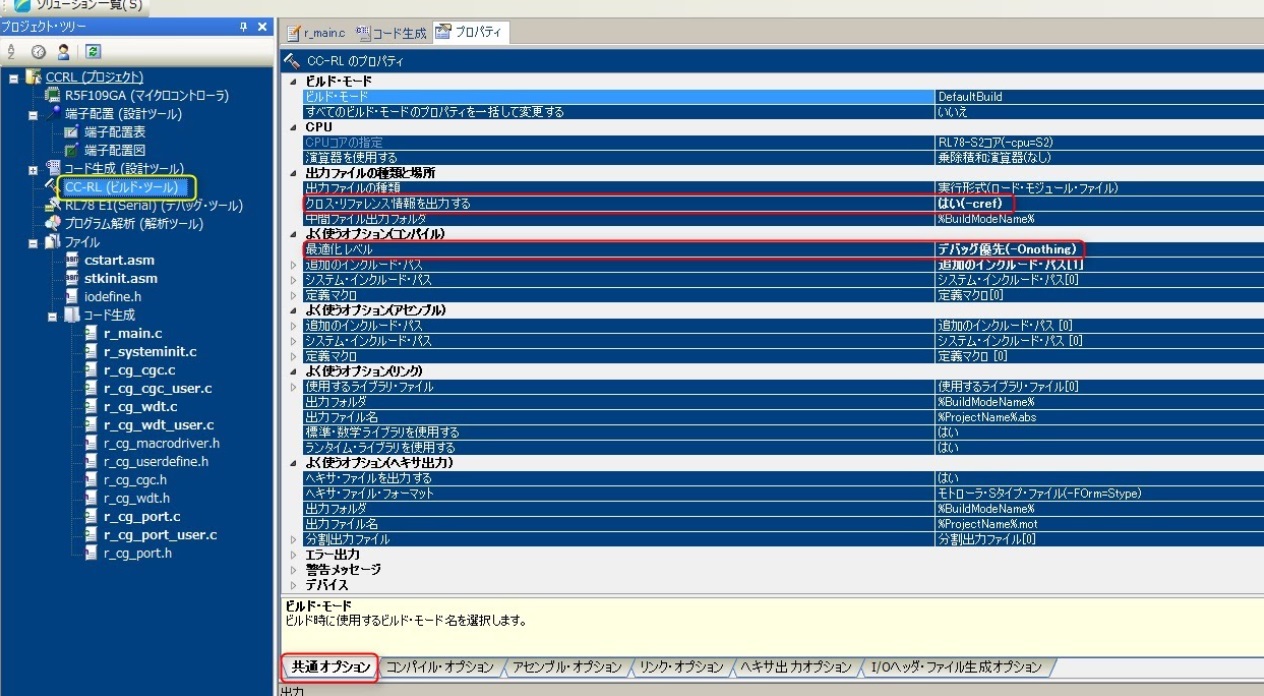
Task: Pin the project tree panel with pushpin icon
Action: click(243, 27)
